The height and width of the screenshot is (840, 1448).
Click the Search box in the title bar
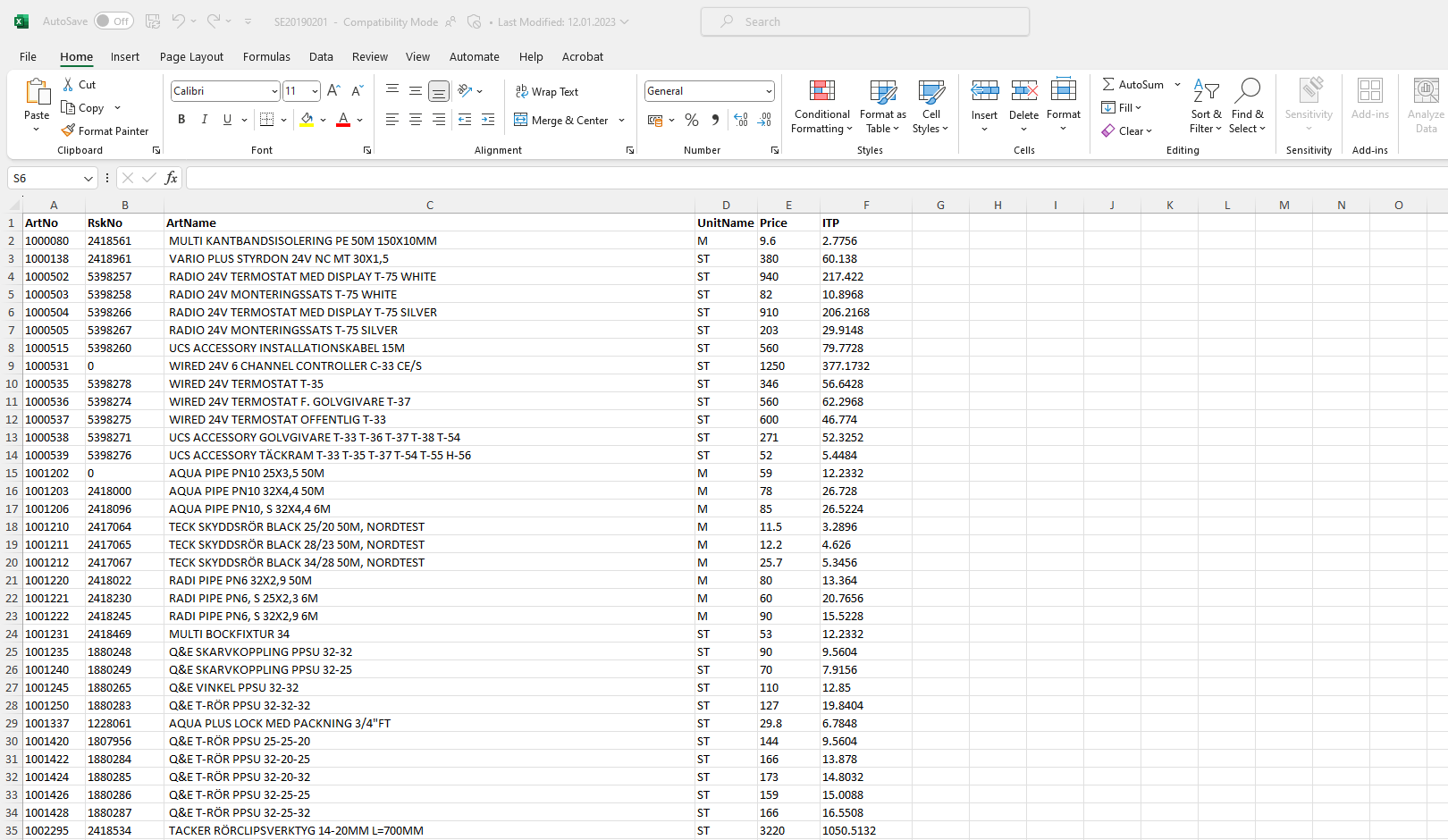(864, 21)
